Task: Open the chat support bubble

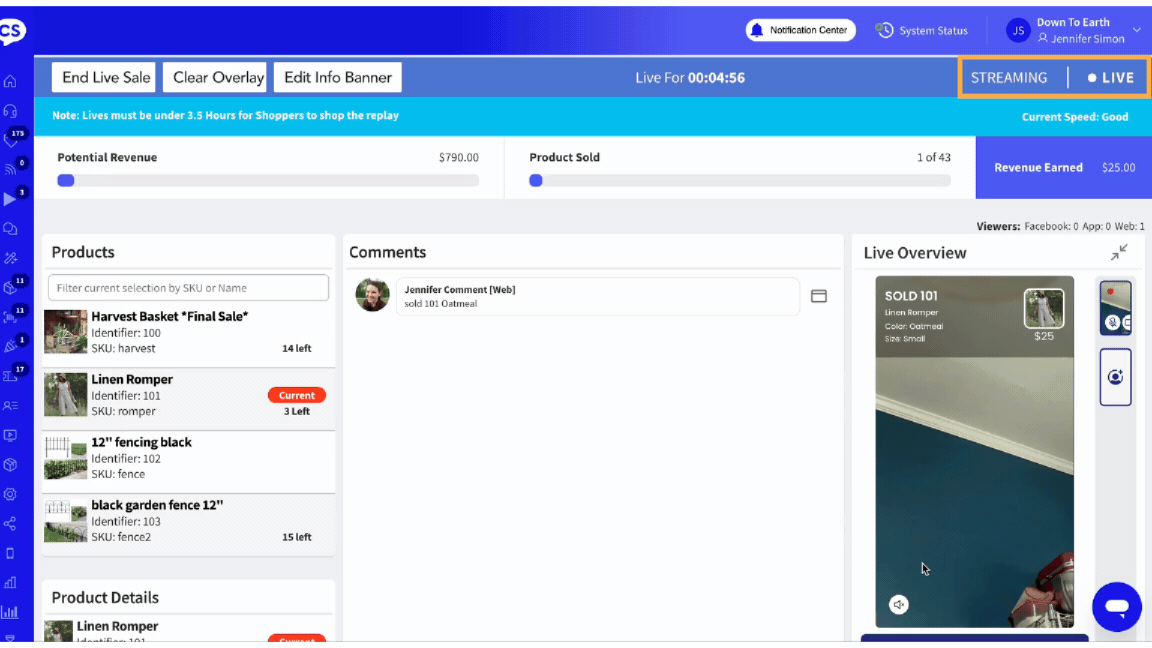Action: [x=1116, y=607]
